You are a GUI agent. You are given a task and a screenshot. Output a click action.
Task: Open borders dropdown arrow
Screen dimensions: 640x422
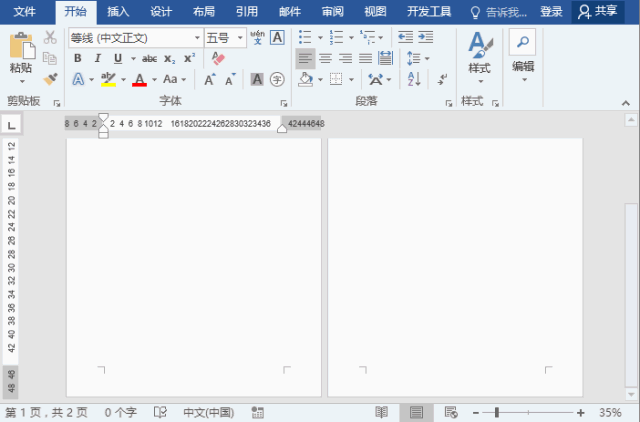click(x=351, y=80)
